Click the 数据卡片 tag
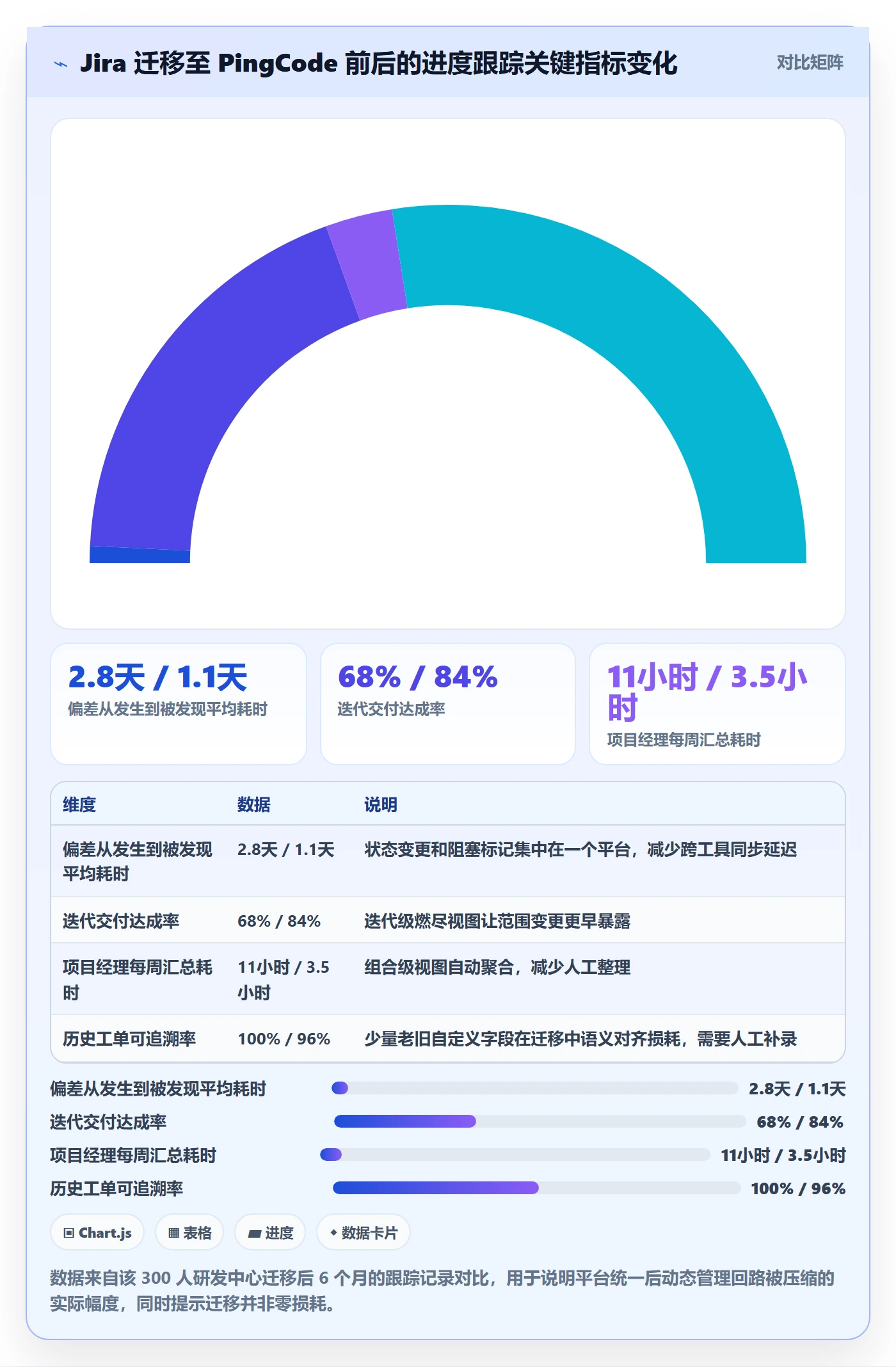 pyautogui.click(x=364, y=1233)
